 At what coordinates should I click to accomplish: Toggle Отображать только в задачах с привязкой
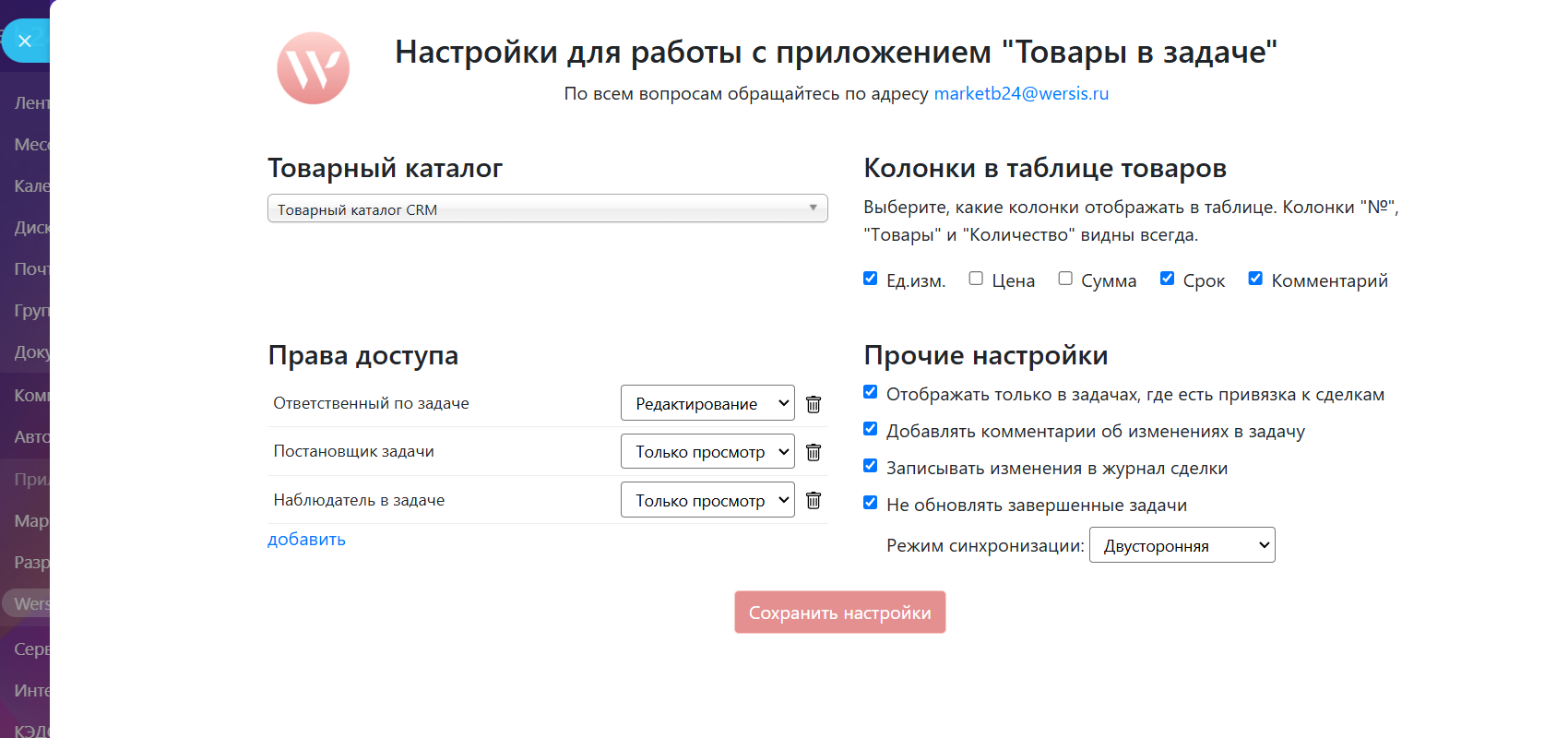coord(870,392)
